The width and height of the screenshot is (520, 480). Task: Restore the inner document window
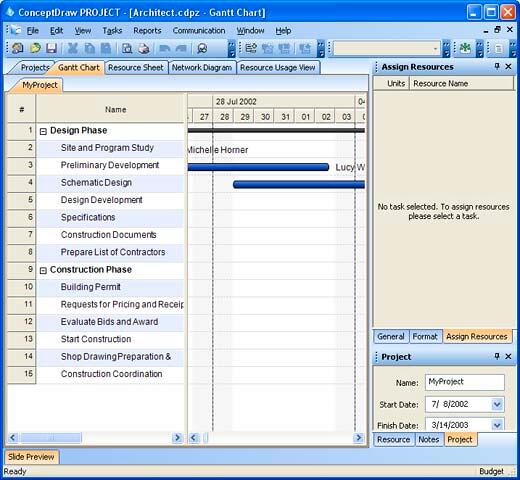coord(497,30)
